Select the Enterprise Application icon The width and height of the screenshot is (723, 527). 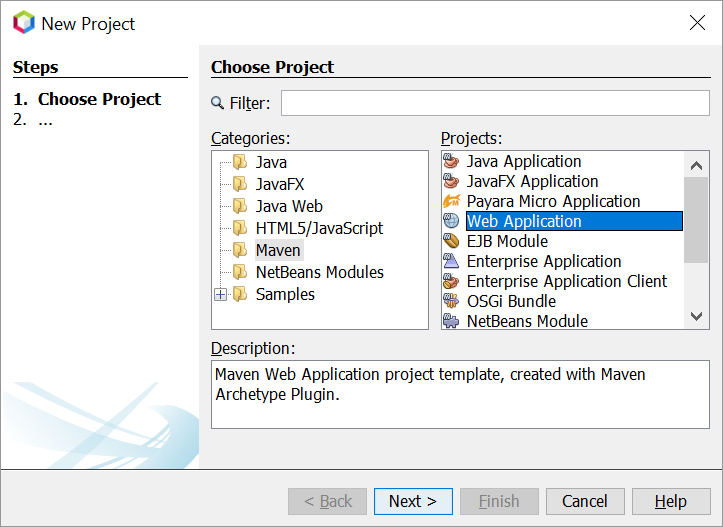(452, 262)
